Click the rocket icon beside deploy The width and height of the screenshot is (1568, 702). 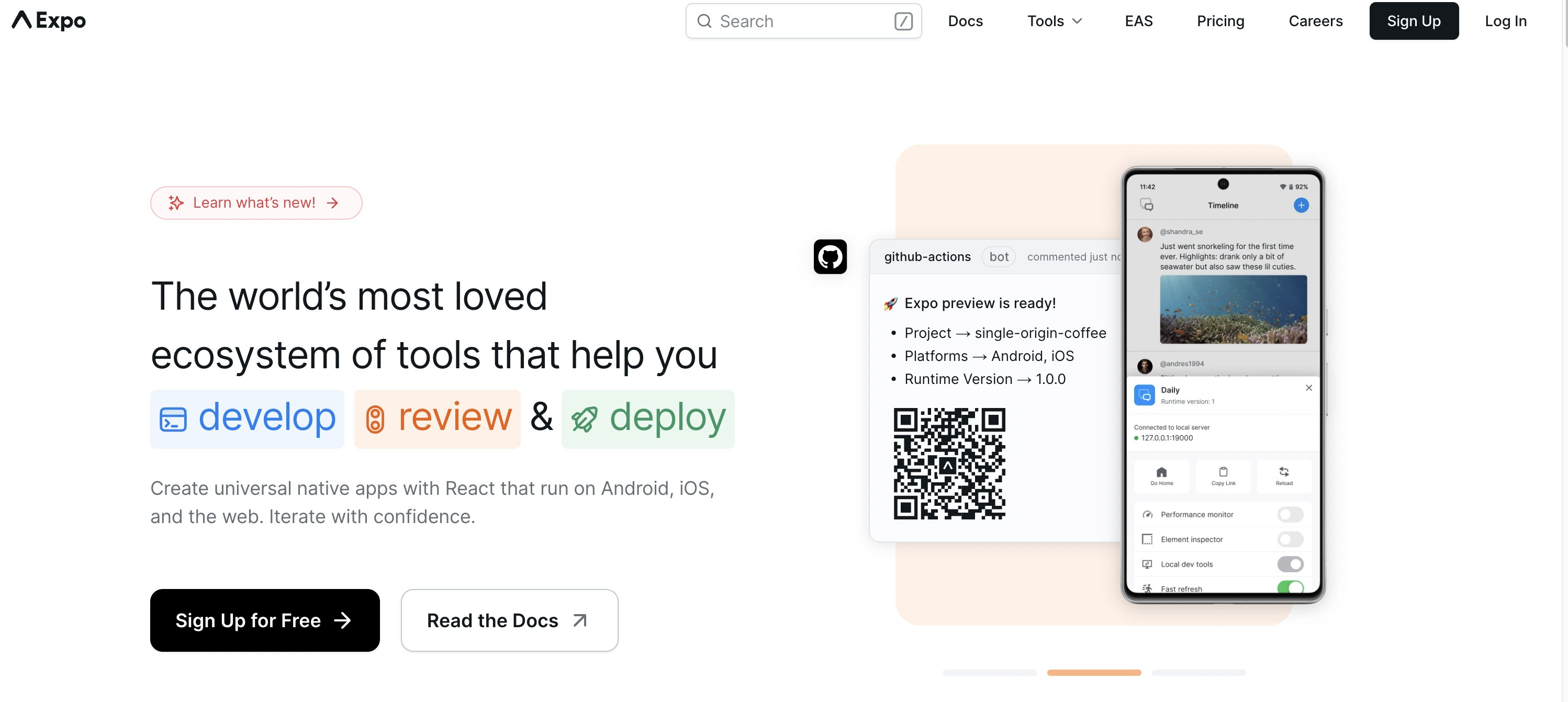pos(585,419)
